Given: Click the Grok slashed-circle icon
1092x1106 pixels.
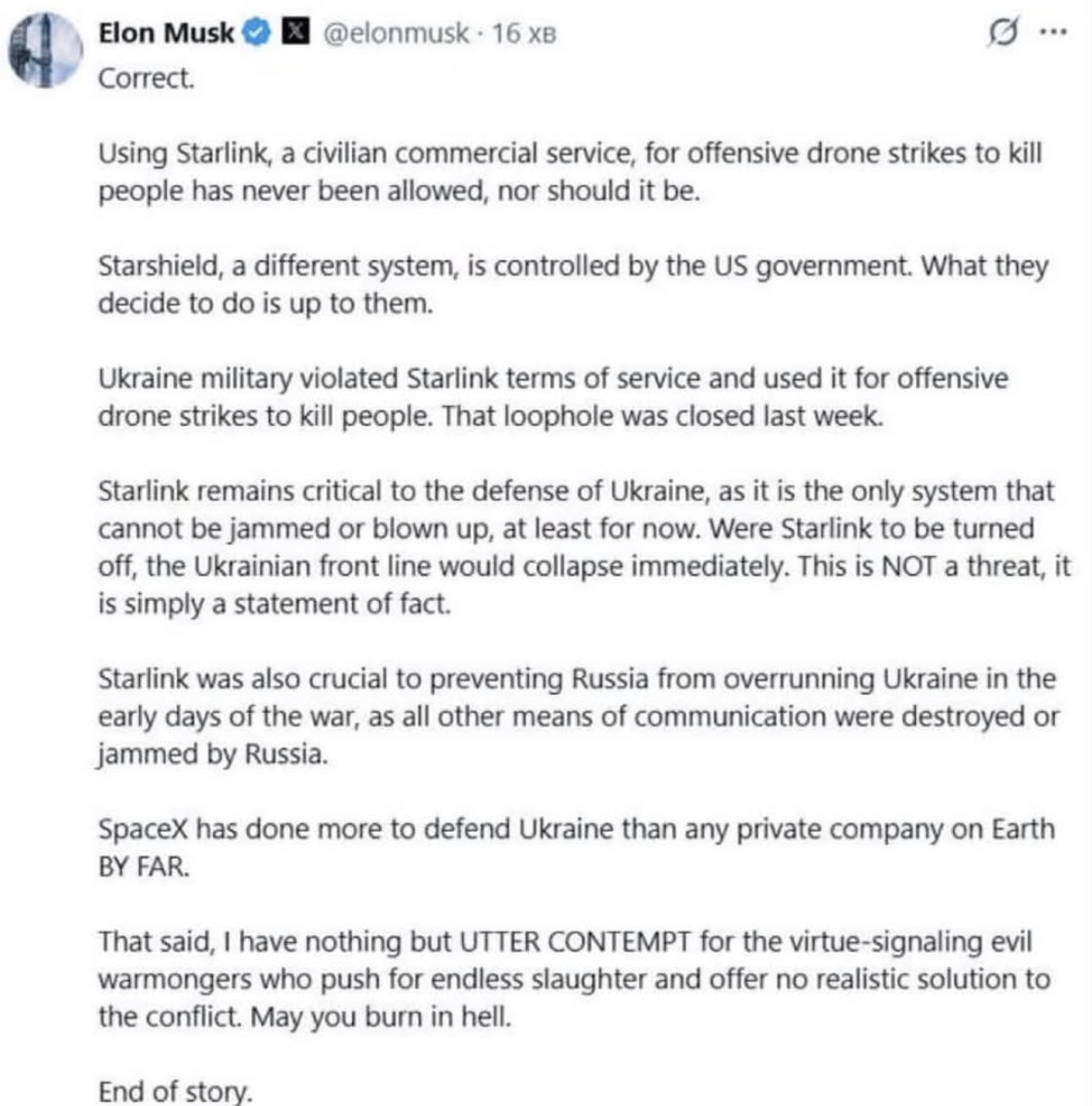Looking at the screenshot, I should tap(1003, 31).
